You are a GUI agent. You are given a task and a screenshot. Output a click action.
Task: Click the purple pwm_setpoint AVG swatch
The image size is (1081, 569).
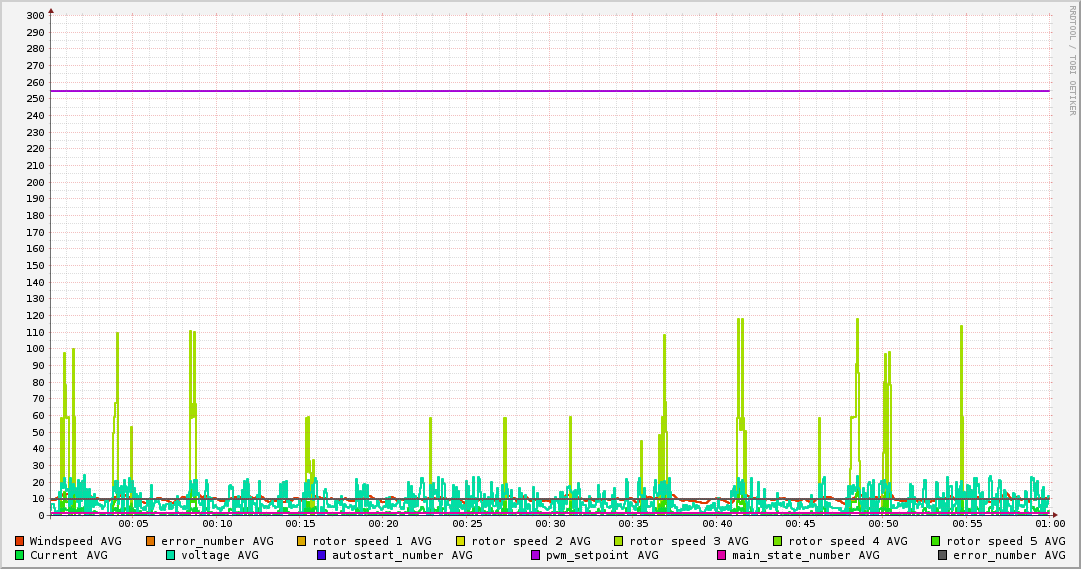click(536, 555)
